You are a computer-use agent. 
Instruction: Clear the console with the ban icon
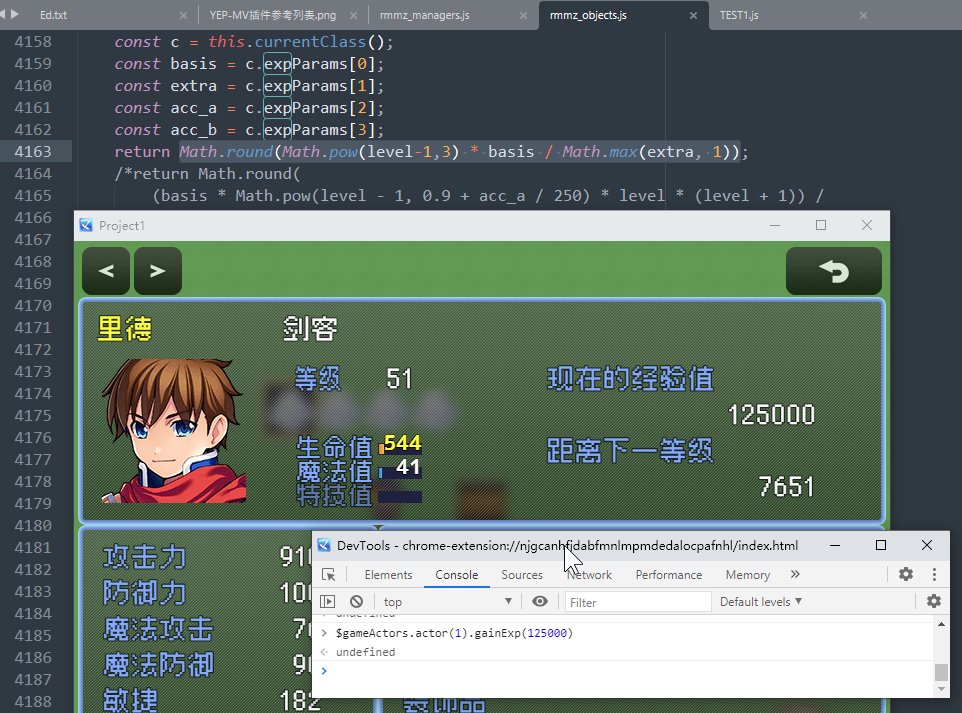356,601
